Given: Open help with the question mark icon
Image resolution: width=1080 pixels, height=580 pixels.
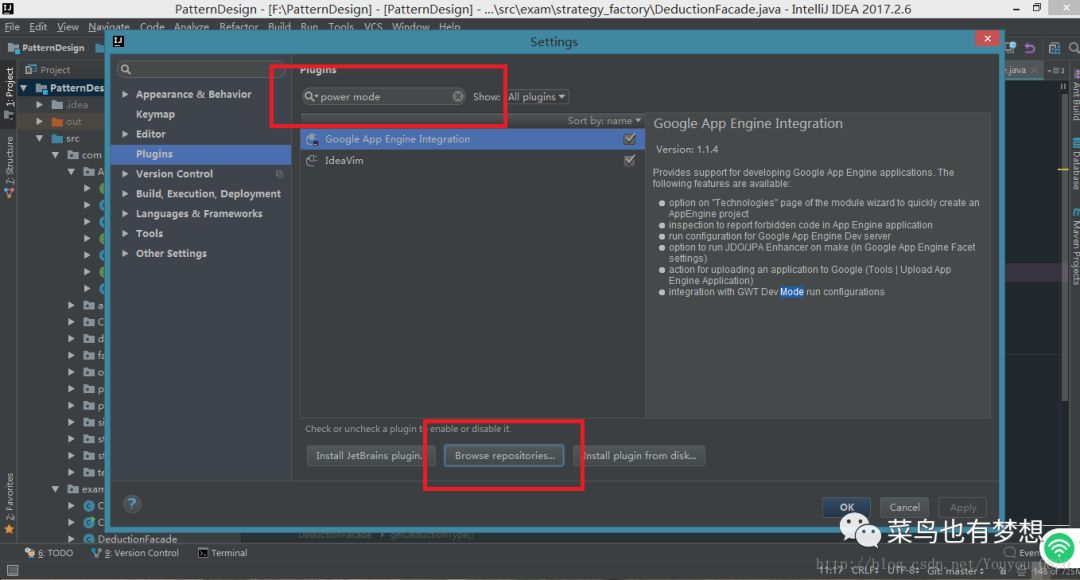Looking at the screenshot, I should 132,504.
